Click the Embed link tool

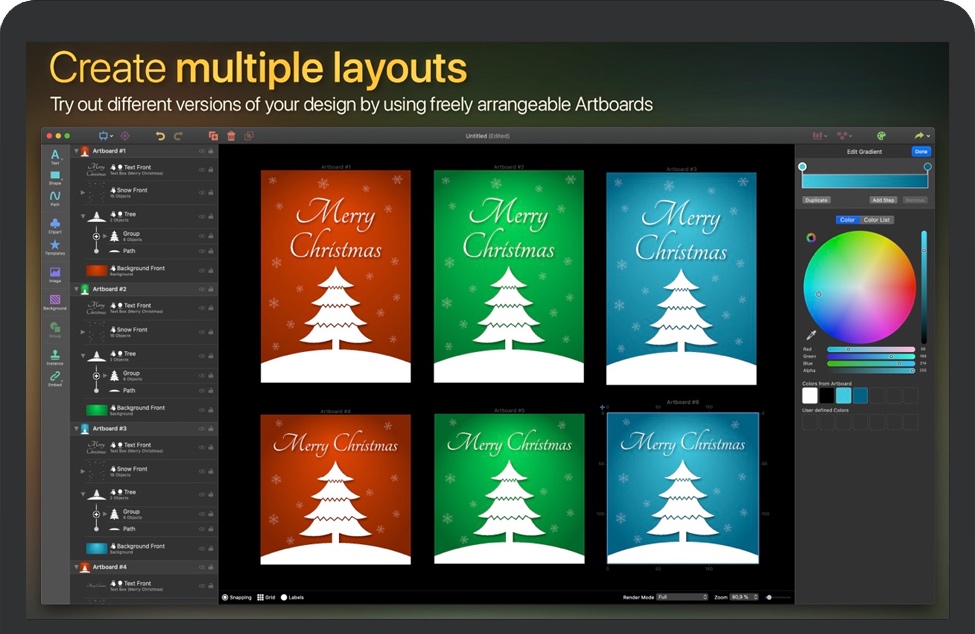click(55, 377)
